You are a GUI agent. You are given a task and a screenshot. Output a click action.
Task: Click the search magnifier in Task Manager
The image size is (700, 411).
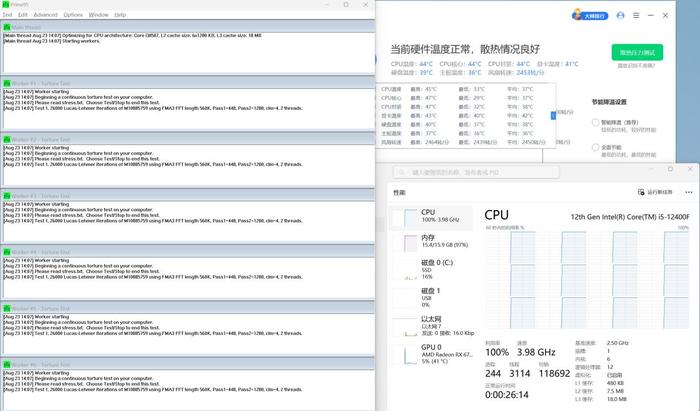pos(402,172)
